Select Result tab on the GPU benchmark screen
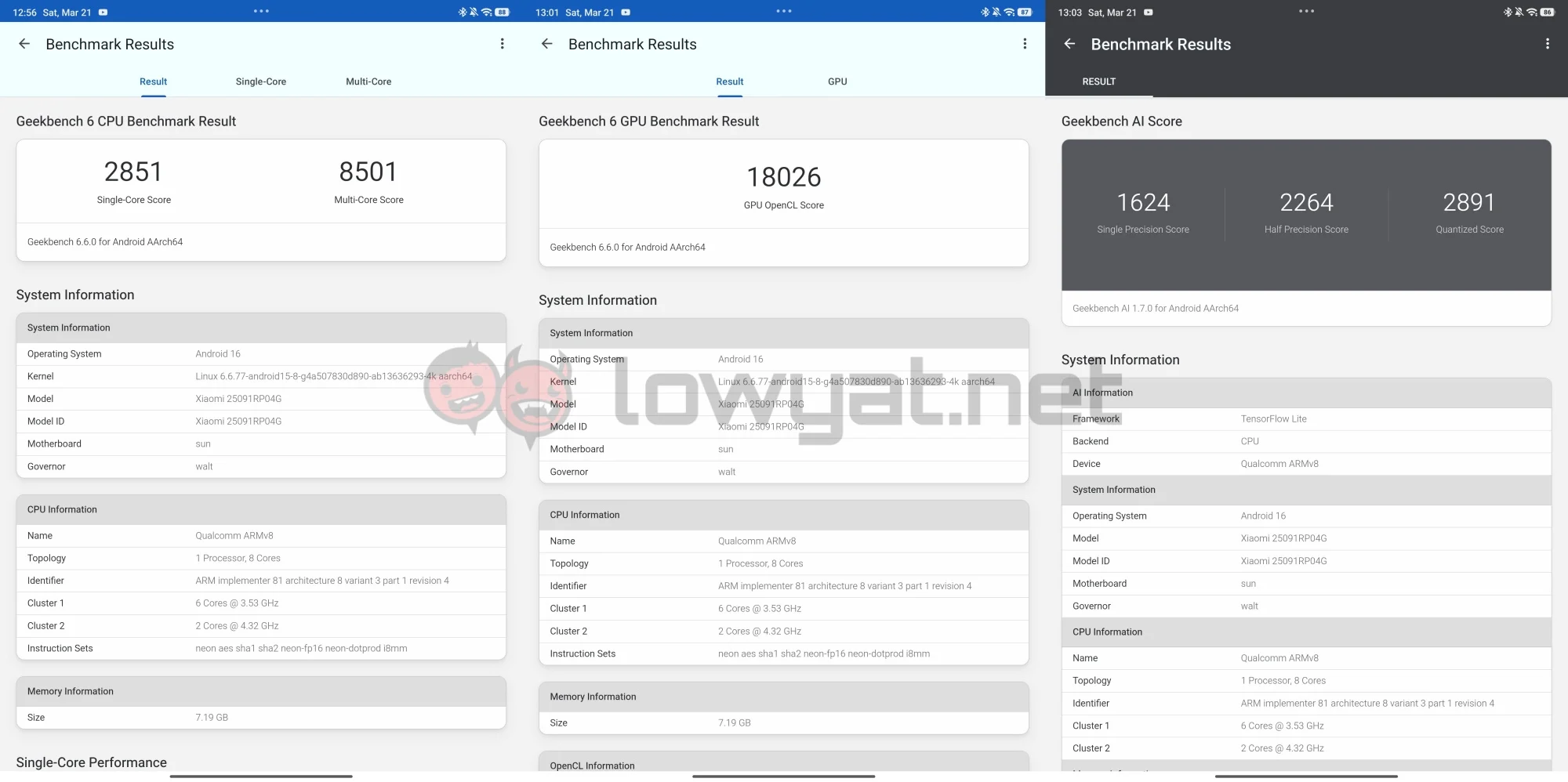 click(729, 81)
